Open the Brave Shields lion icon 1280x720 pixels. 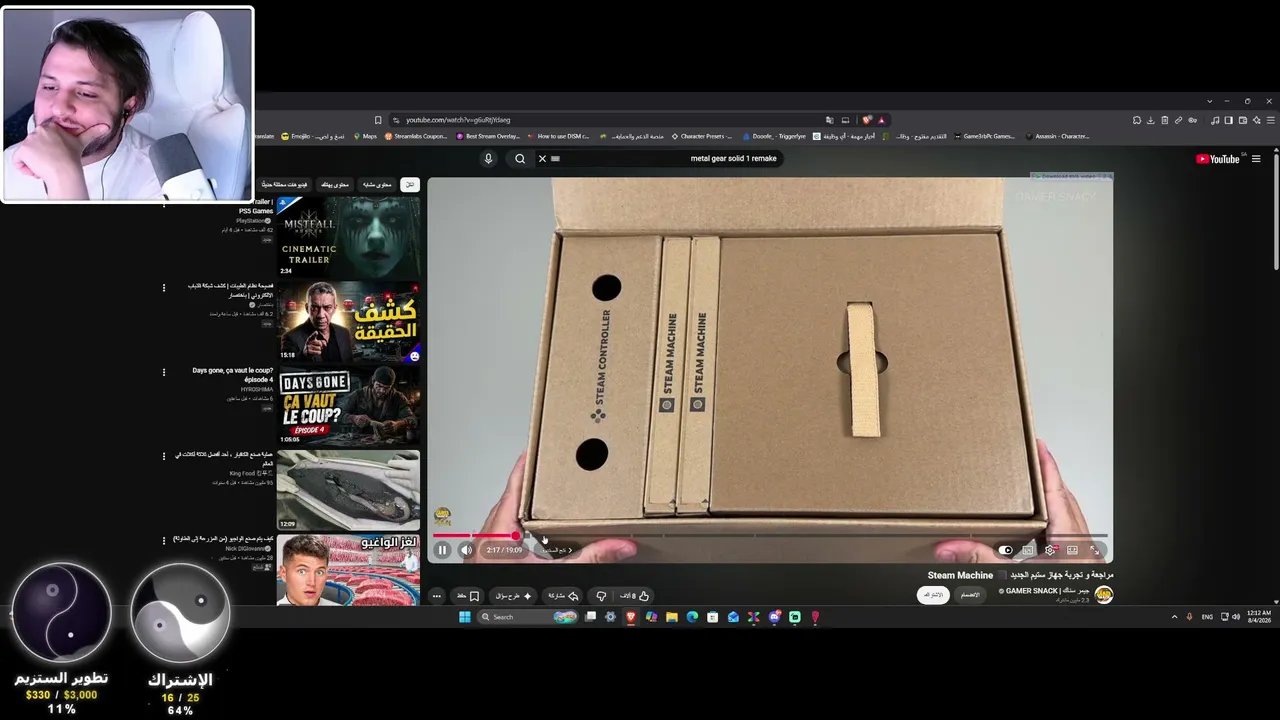[867, 120]
